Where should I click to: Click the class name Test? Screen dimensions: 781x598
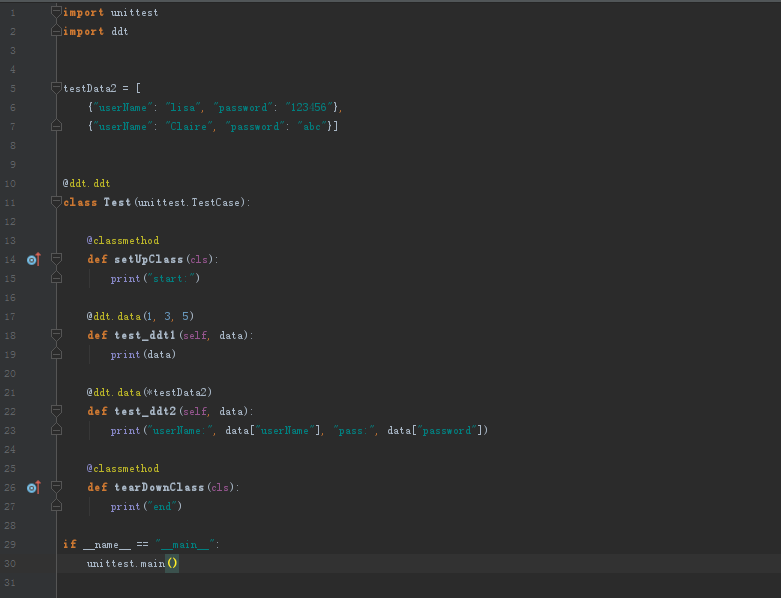click(x=117, y=202)
